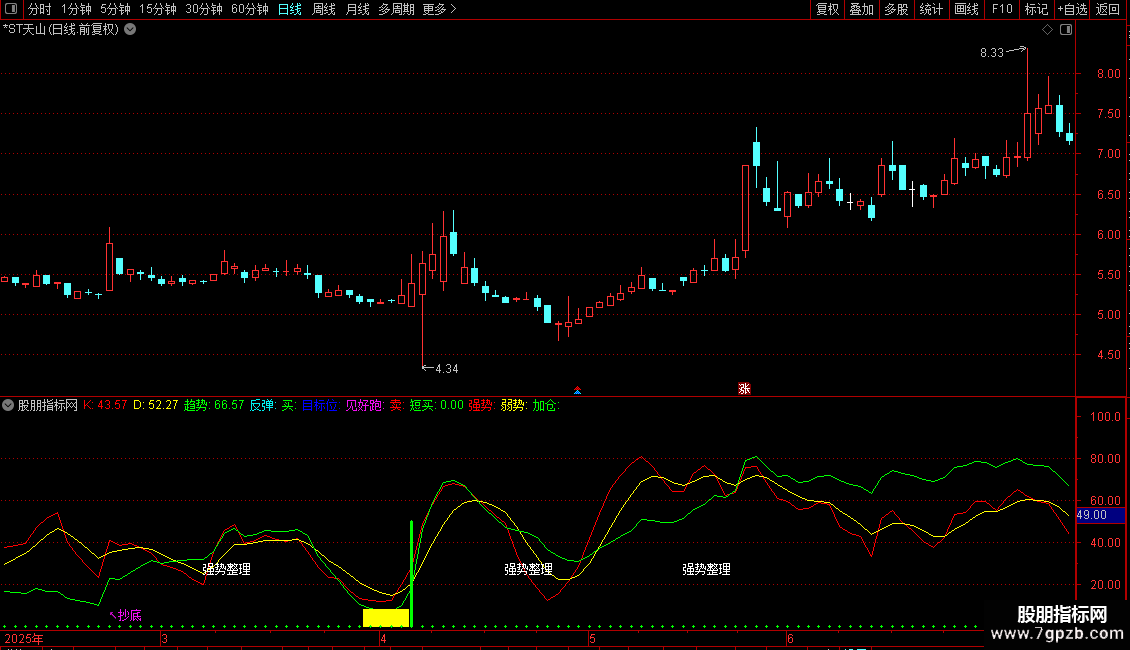This screenshot has height=650, width=1130.
Task: Click the 2025年 date axis label
Action: (x=24, y=638)
